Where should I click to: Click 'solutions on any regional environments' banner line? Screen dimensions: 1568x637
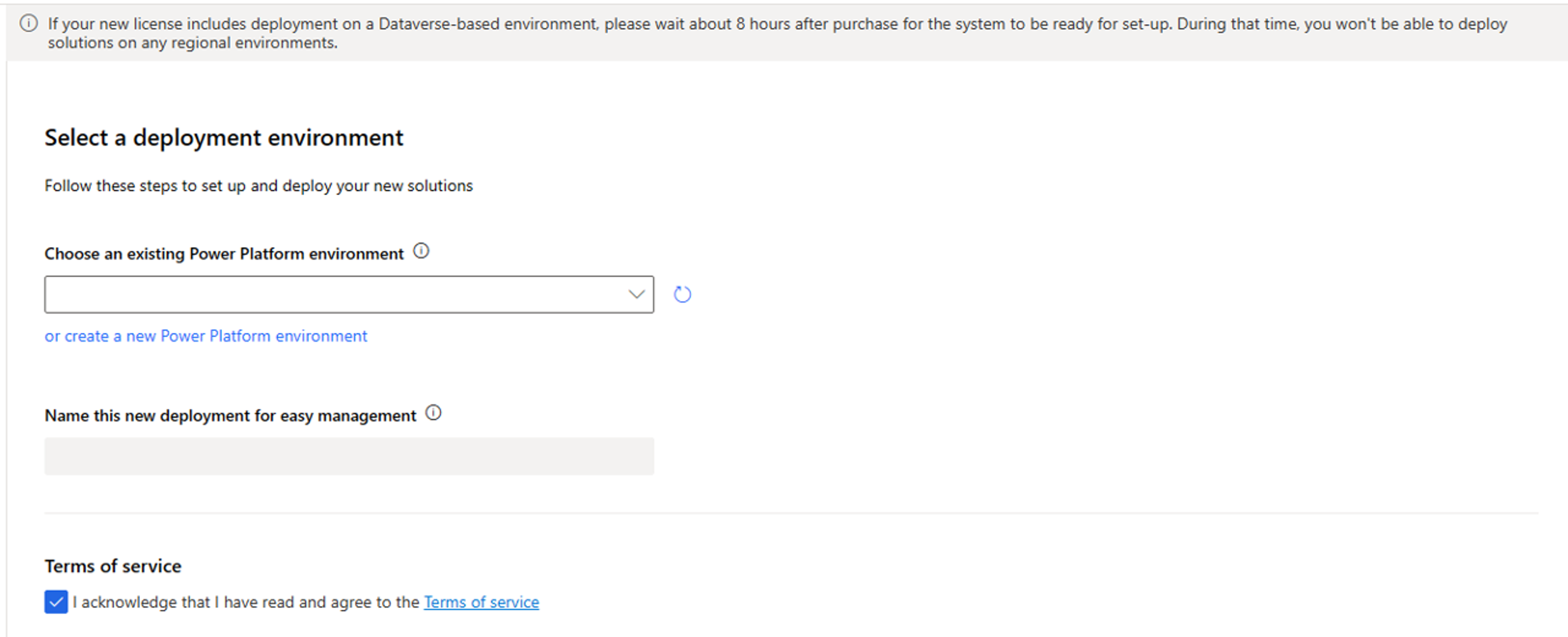click(192, 43)
